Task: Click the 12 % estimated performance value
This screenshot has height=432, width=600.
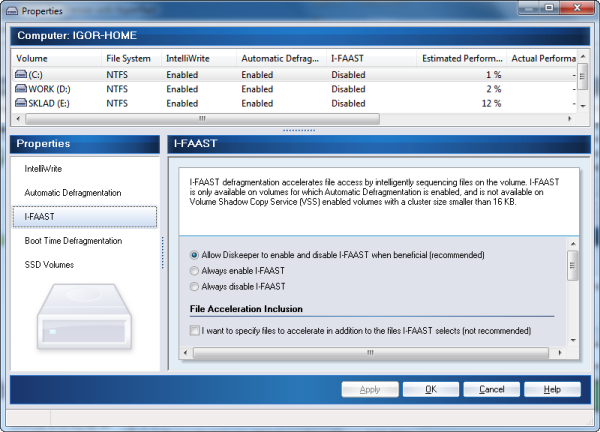Action: [491, 103]
